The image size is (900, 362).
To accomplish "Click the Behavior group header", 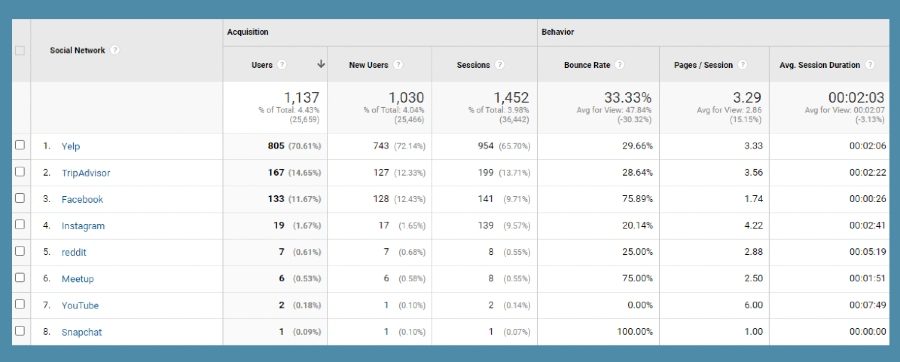I will [558, 32].
